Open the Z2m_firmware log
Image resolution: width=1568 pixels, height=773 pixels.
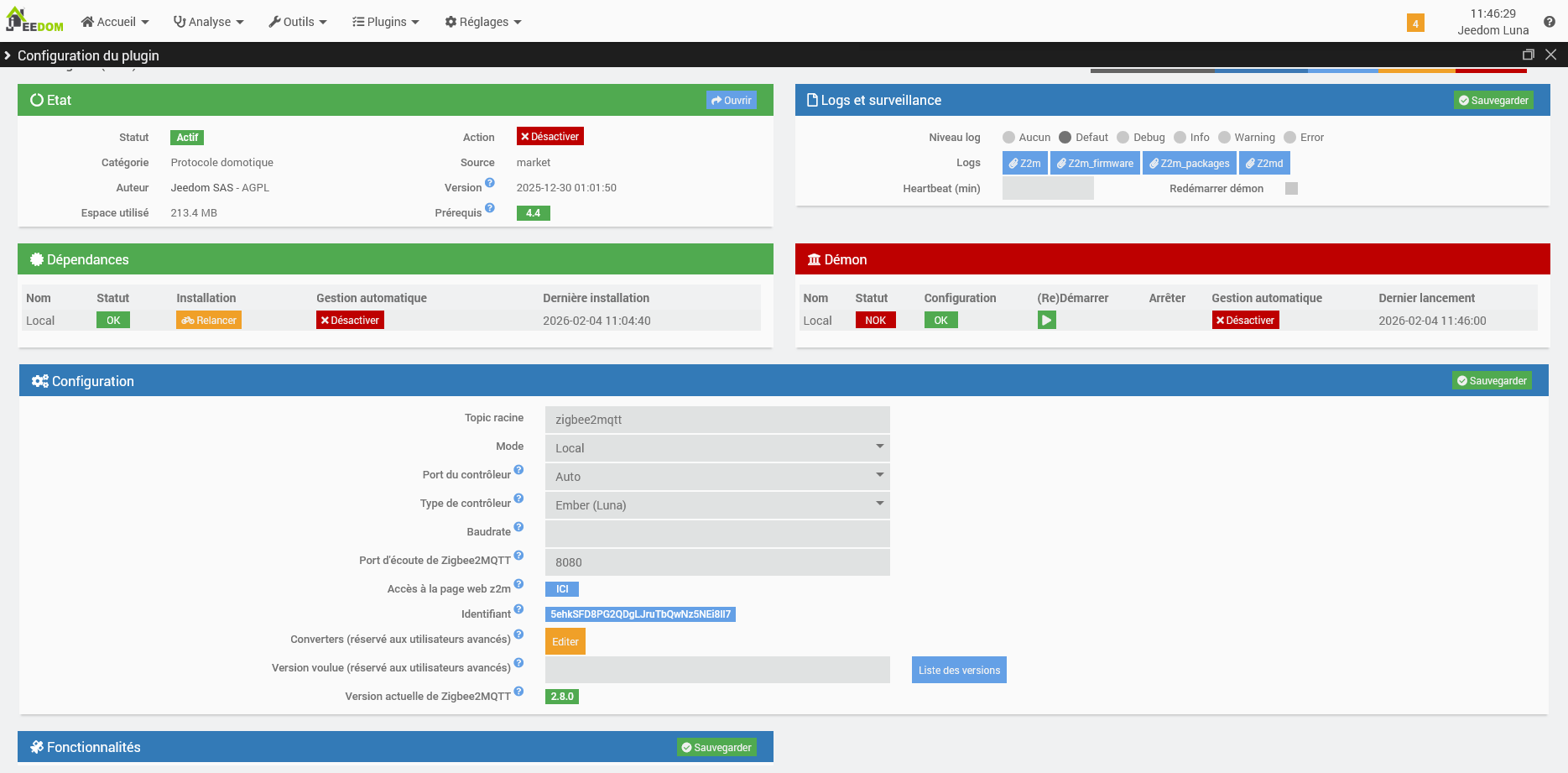pyautogui.click(x=1096, y=163)
